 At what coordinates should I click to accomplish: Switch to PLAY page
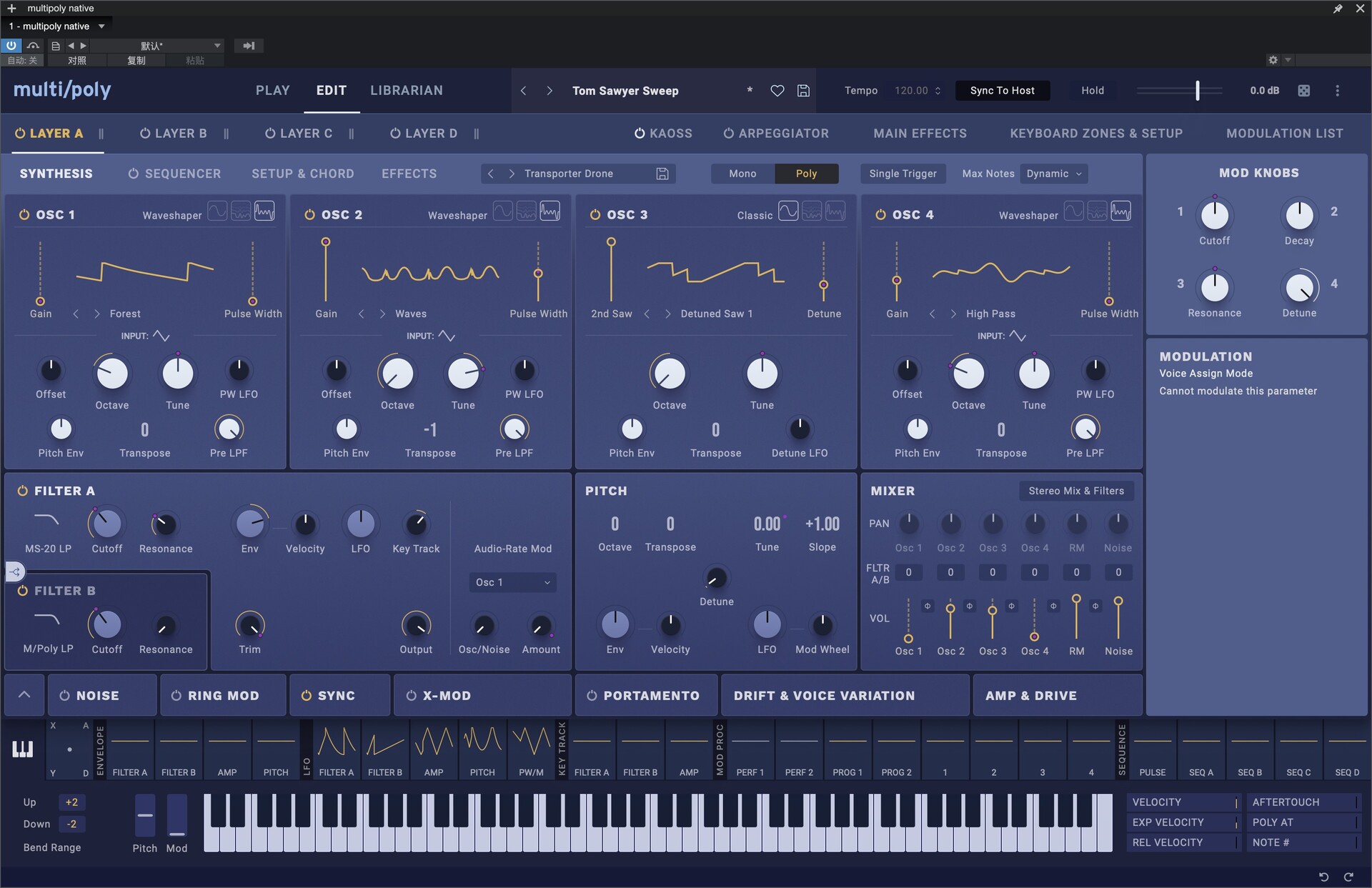(x=273, y=91)
